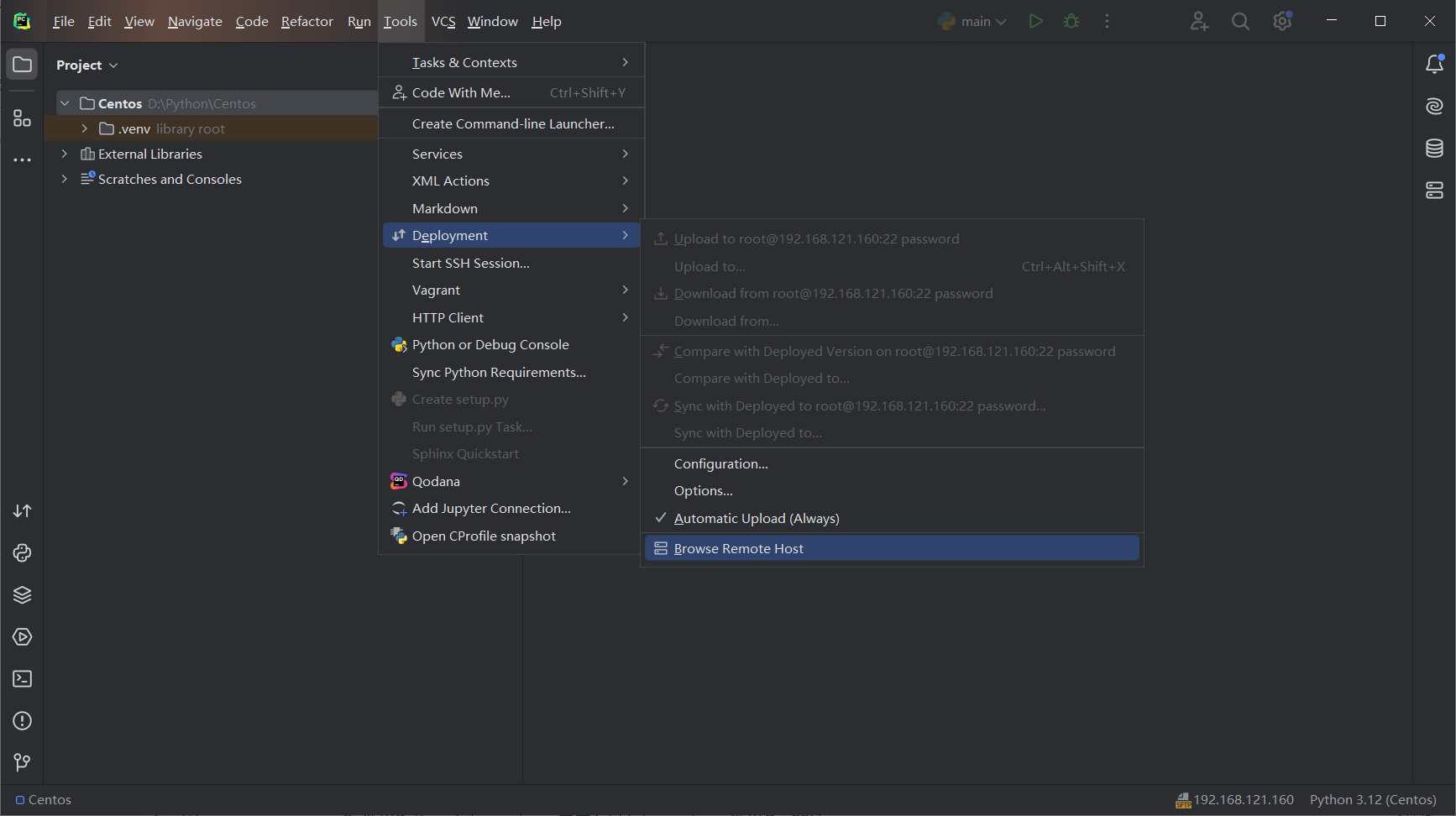The image size is (1456, 816).
Task: Select Code With Me... entry
Action: pyautogui.click(x=511, y=93)
